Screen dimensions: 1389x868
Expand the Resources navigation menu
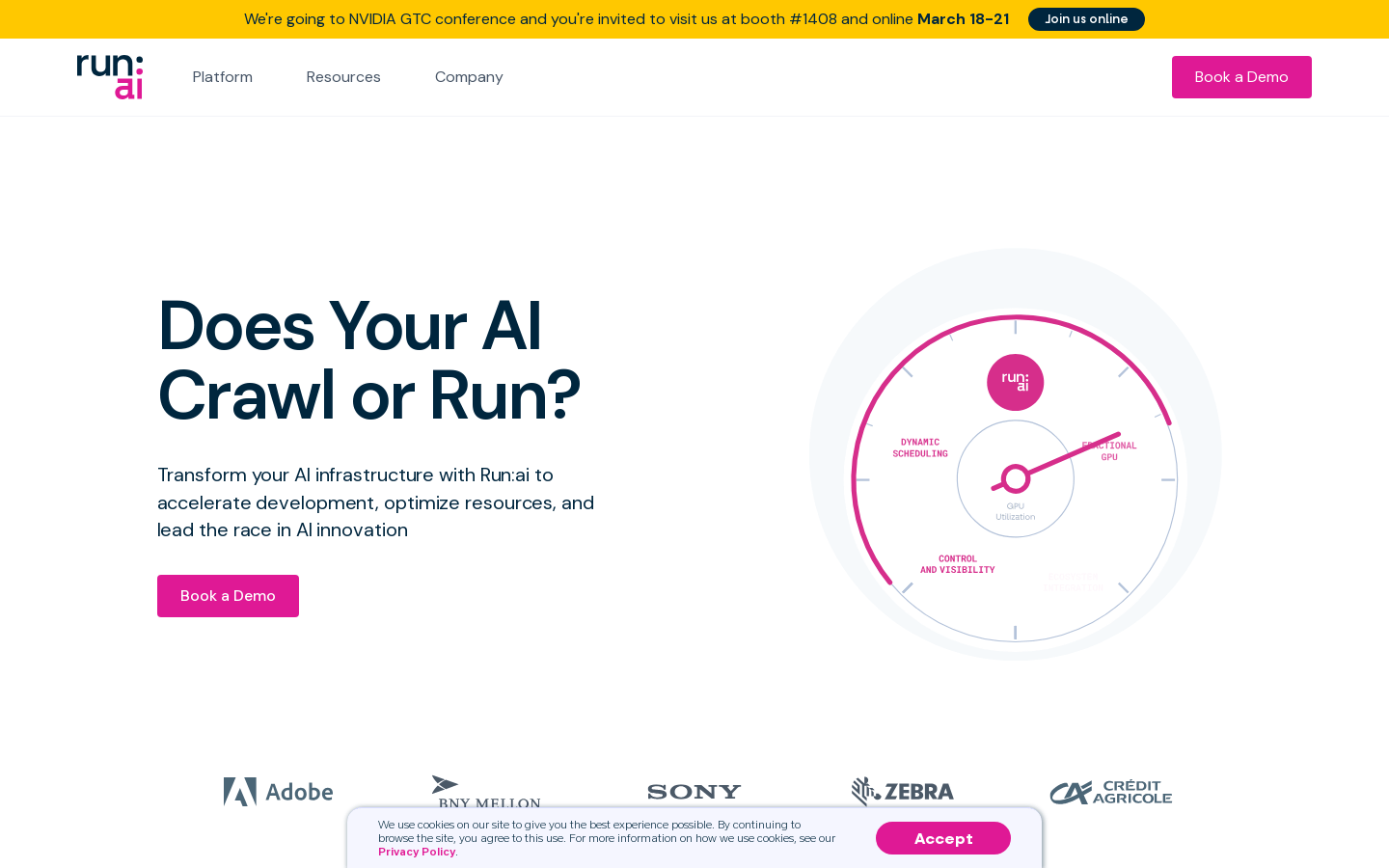pyautogui.click(x=343, y=77)
